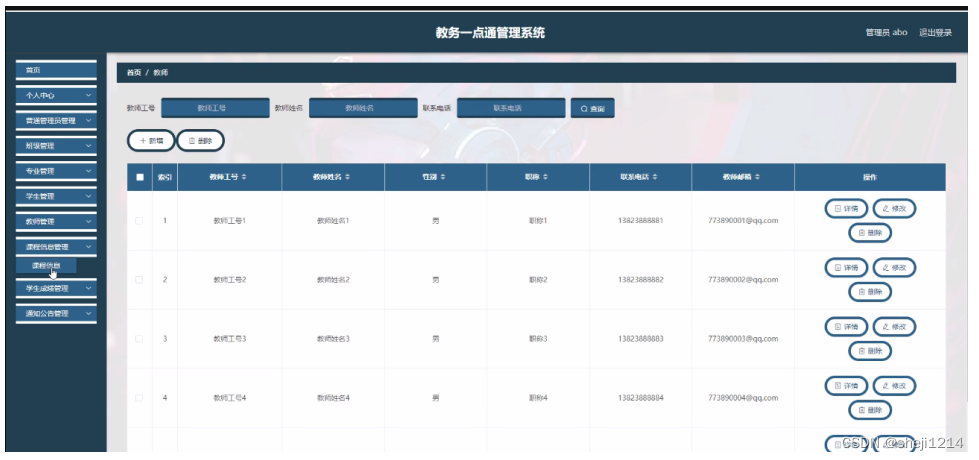The image size is (979, 460).
Task: Open the 学生管理 sidebar dropdown
Action: (x=56, y=196)
